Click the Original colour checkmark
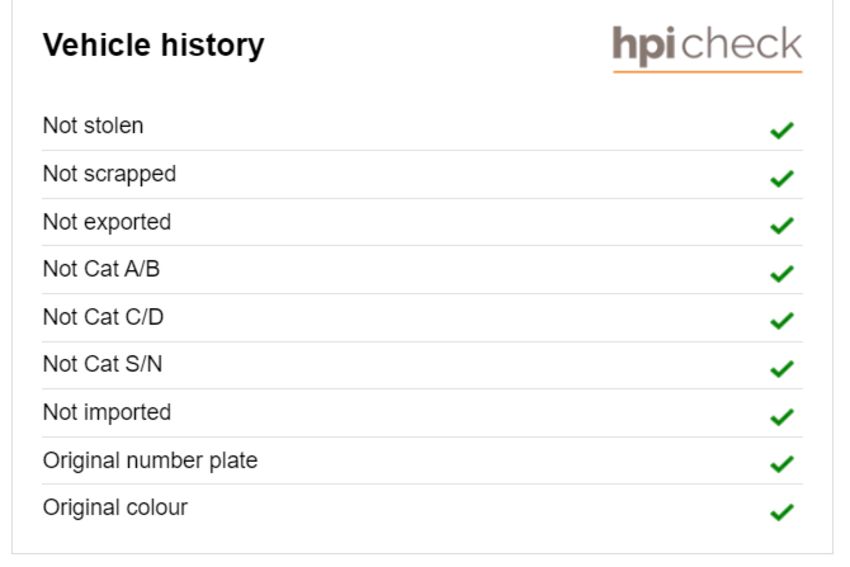Image resolution: width=850 pixels, height=567 pixels. (x=782, y=512)
